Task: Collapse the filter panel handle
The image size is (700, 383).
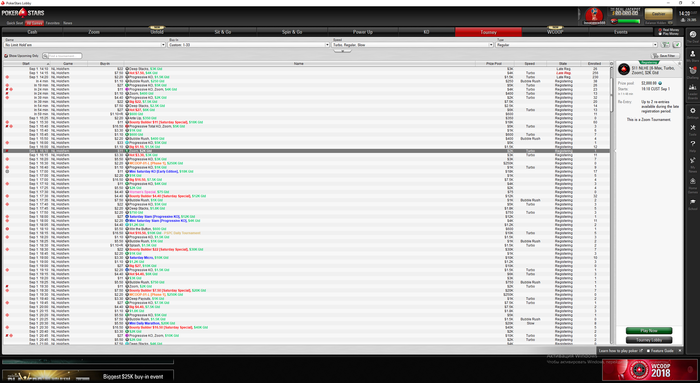Action: (x=342, y=51)
